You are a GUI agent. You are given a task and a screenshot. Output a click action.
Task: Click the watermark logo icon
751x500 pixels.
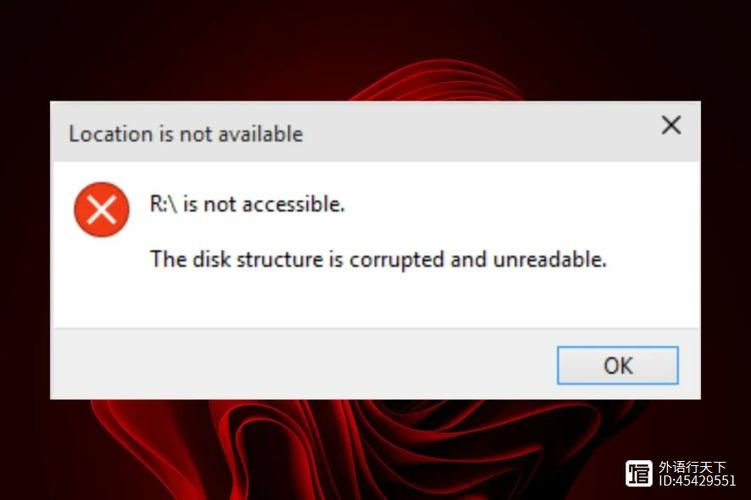pyautogui.click(x=638, y=473)
